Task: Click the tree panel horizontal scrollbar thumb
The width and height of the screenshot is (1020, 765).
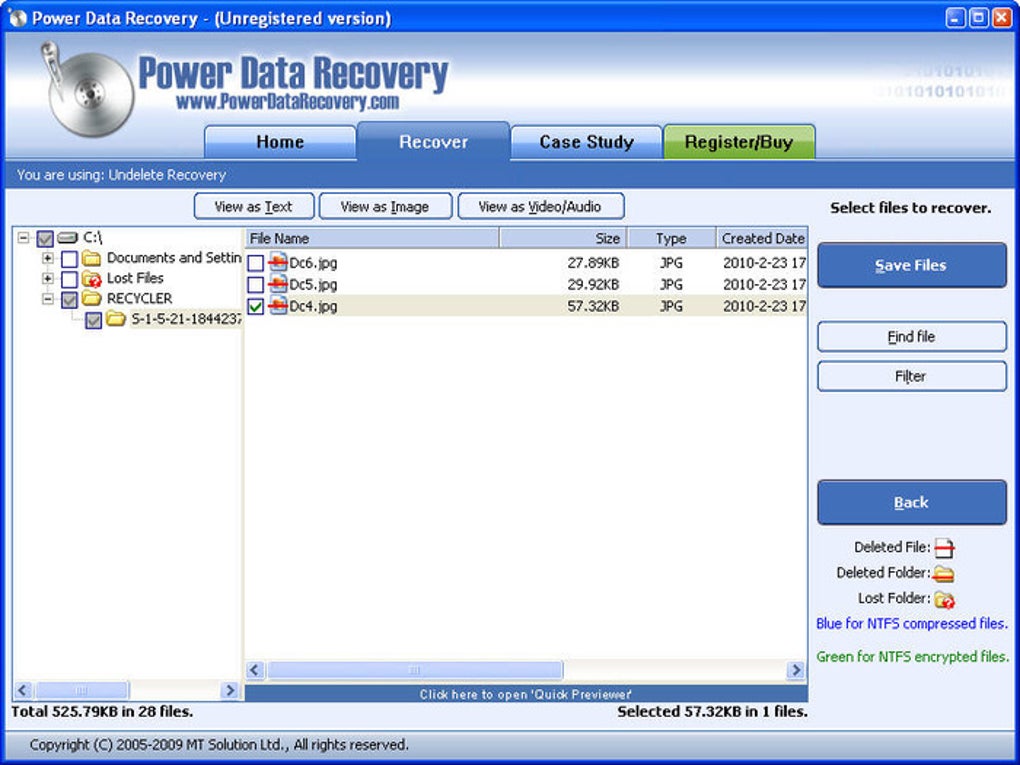Action: click(81, 690)
